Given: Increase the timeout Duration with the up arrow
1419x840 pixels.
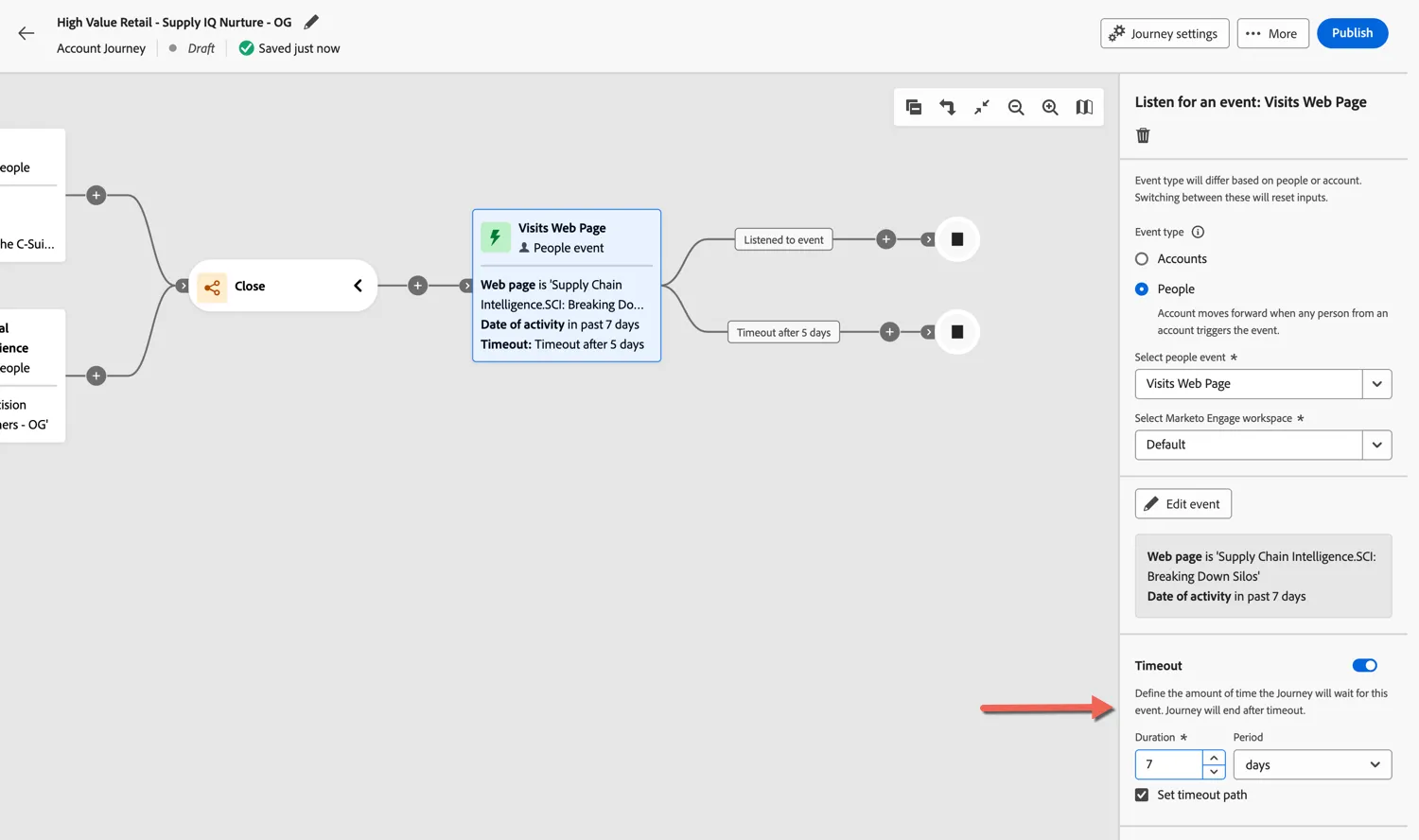Looking at the screenshot, I should (1214, 758).
